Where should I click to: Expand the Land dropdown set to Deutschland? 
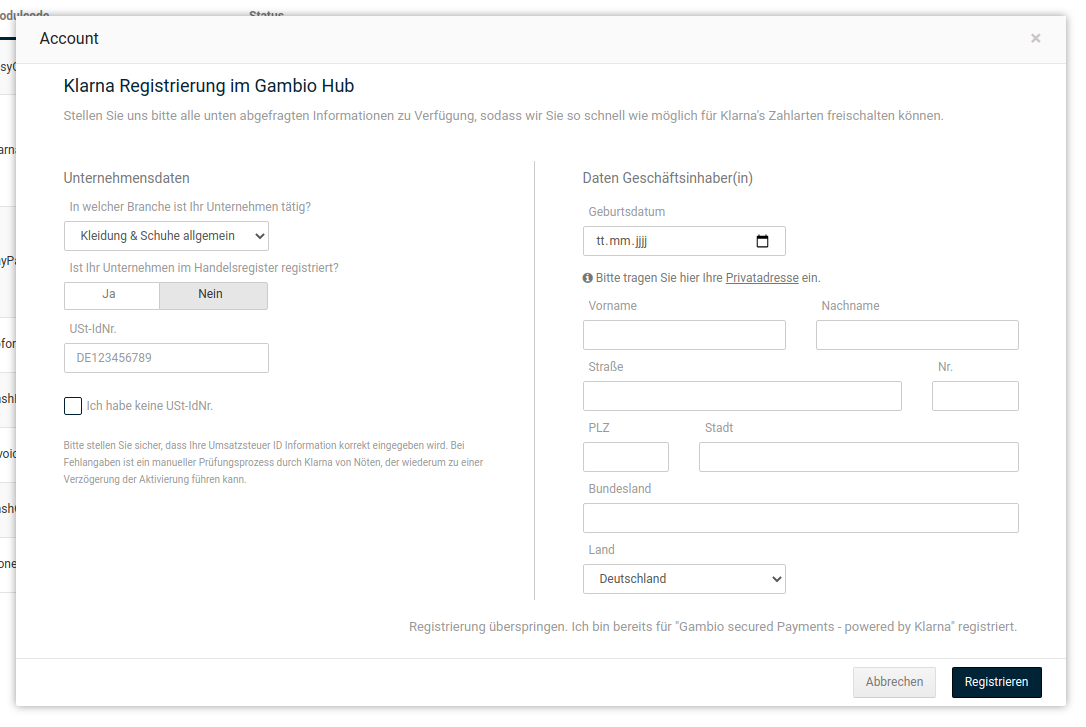coord(684,579)
